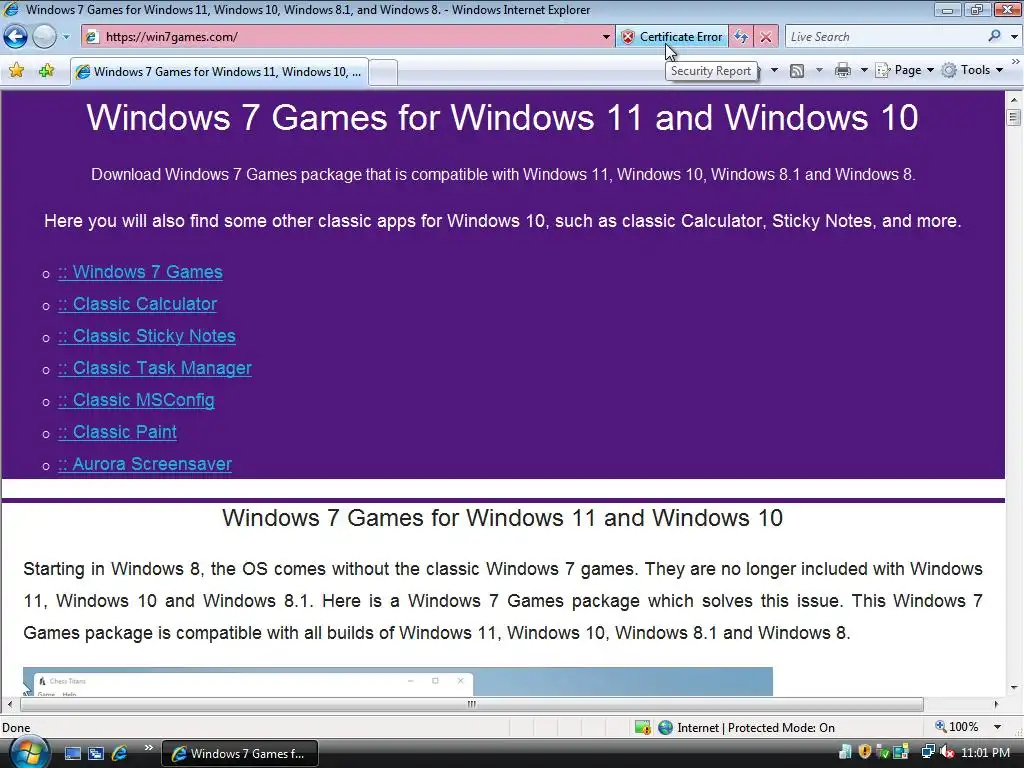Click the win7games.com URL in the address bar
1024x768 pixels.
[x=172, y=37]
